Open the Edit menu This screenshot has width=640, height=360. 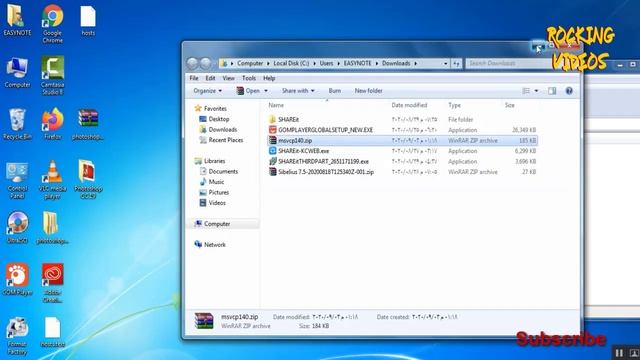pyautogui.click(x=210, y=78)
